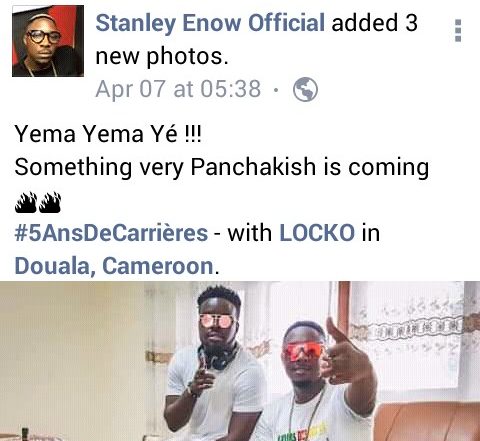The width and height of the screenshot is (480, 441).
Task: Click the public globe privacy icon
Action: (305, 89)
